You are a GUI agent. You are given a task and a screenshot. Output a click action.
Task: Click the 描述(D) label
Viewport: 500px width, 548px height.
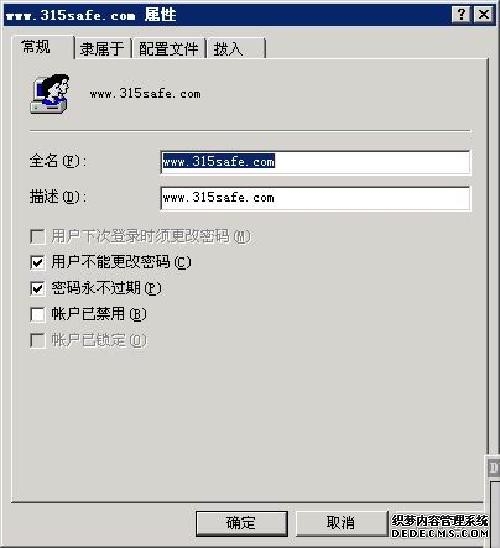point(58,197)
